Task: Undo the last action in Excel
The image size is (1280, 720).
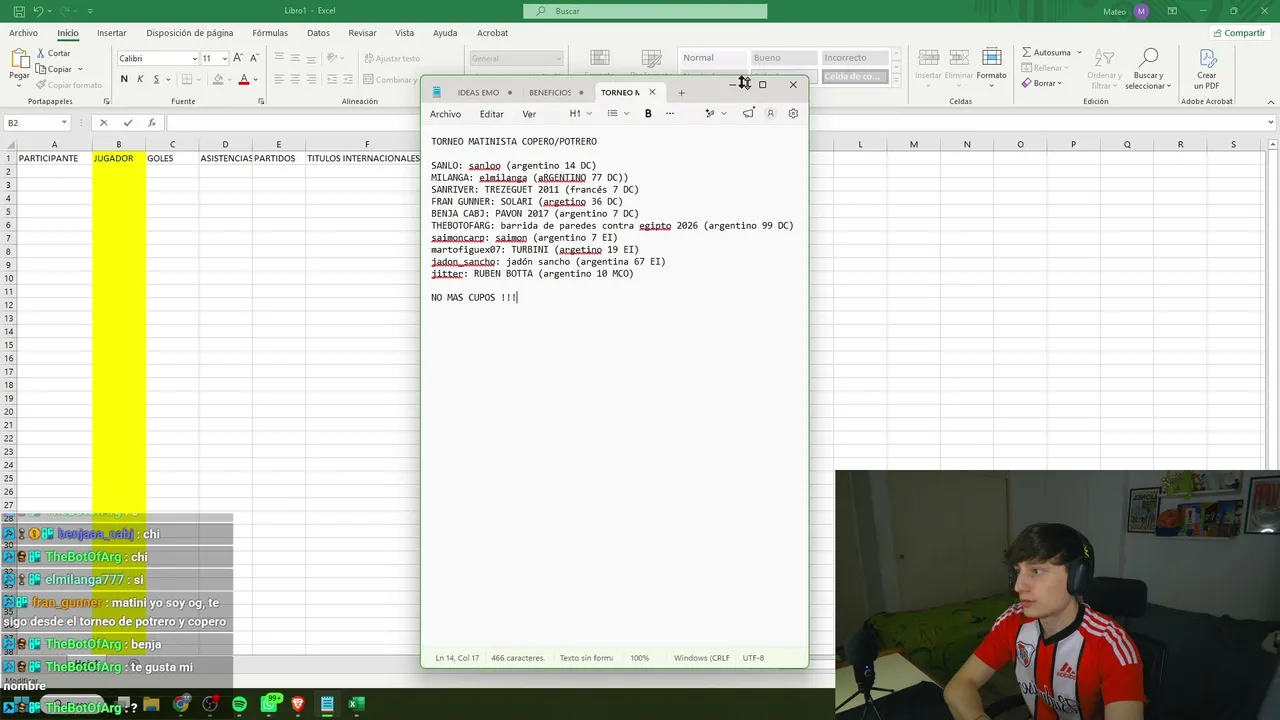Action: 38,10
